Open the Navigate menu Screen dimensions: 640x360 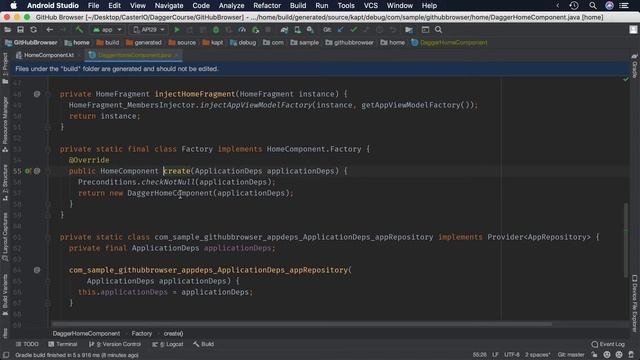point(169,6)
